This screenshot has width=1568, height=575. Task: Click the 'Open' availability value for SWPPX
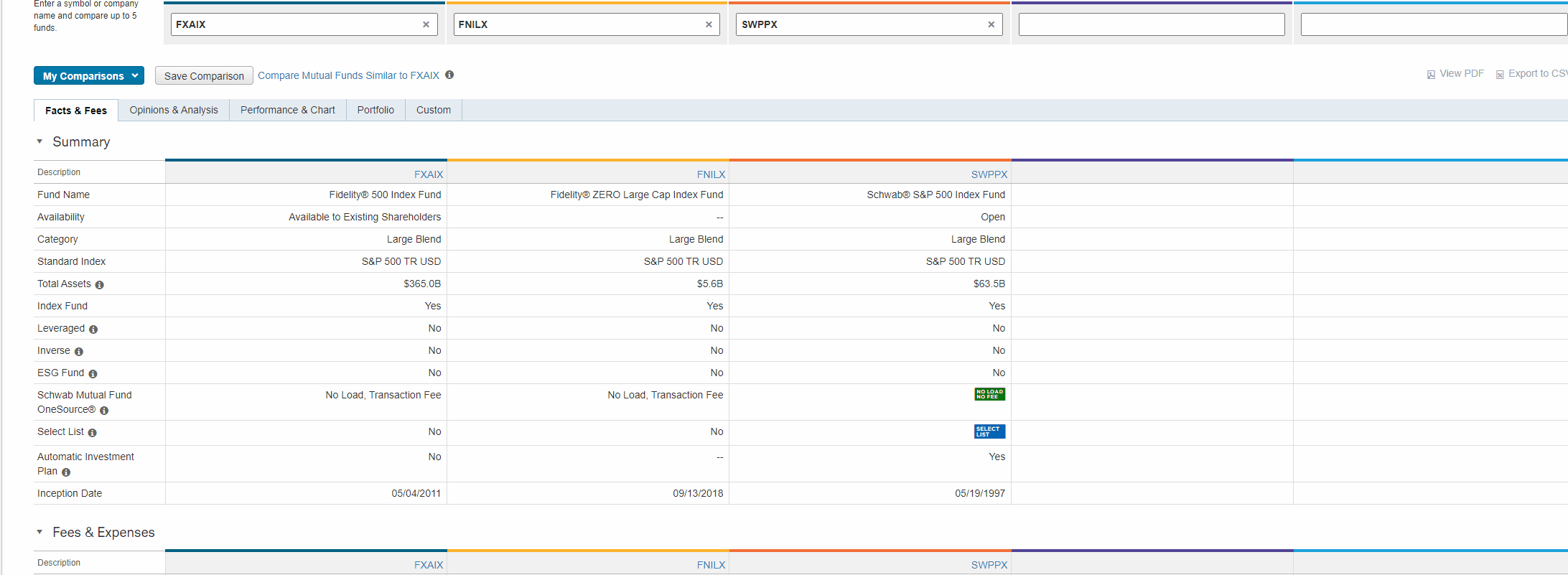[993, 217]
